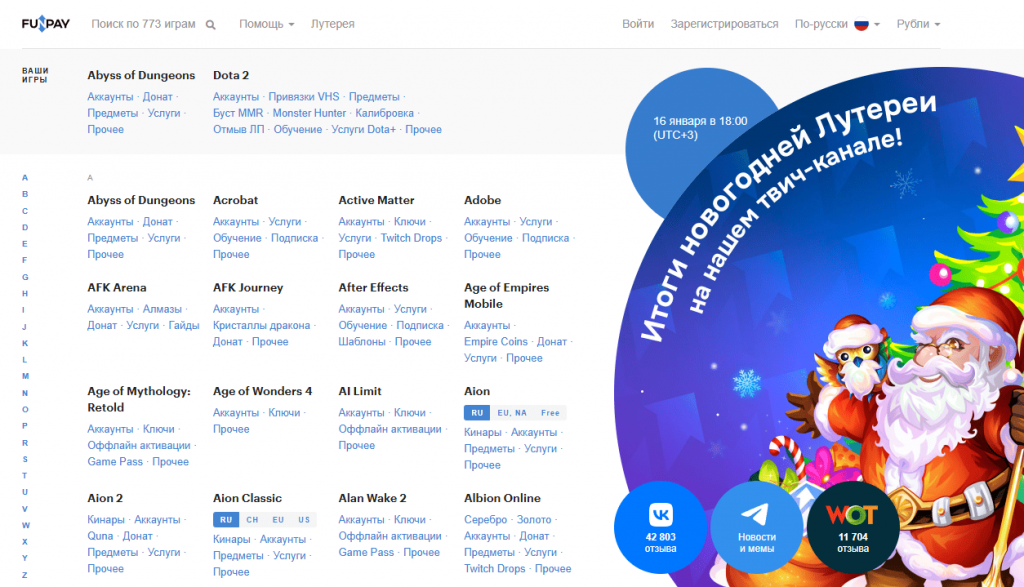The width and height of the screenshot is (1024, 587).
Task: Jump to letter Z in alphabet index
Action: point(25,574)
